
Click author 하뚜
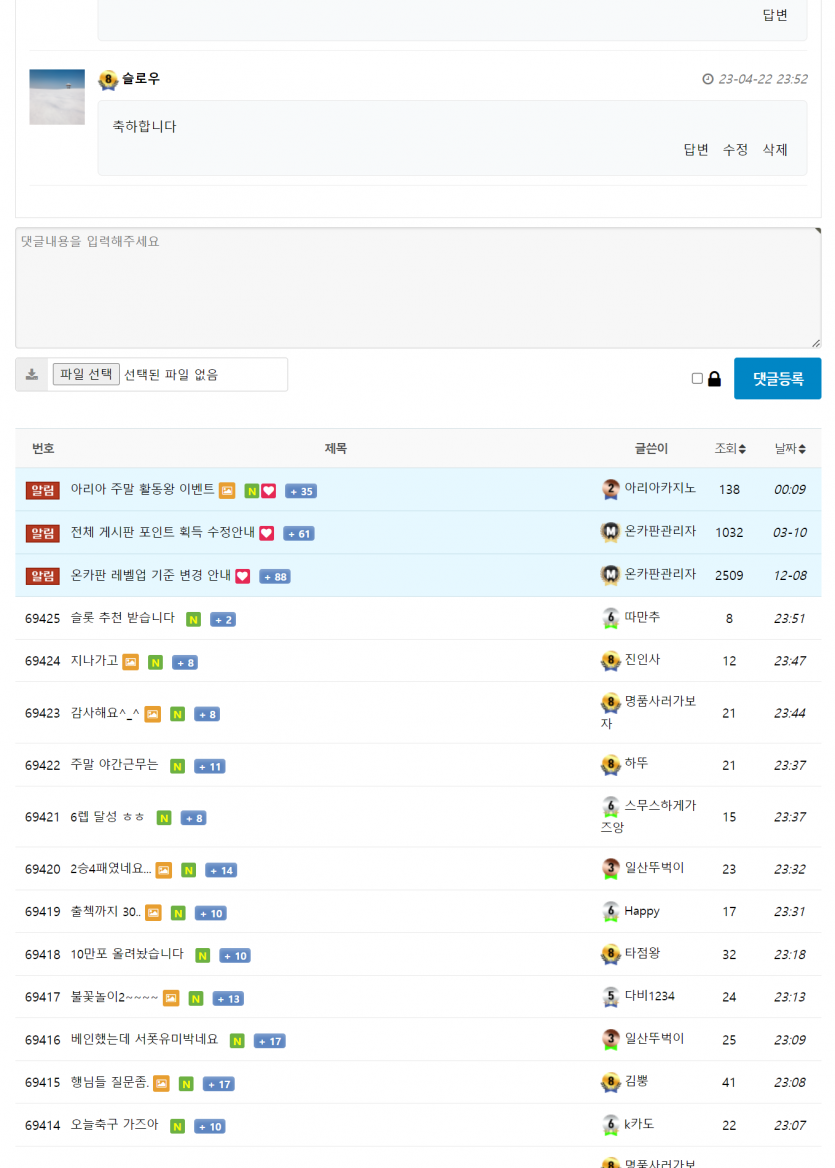point(636,764)
